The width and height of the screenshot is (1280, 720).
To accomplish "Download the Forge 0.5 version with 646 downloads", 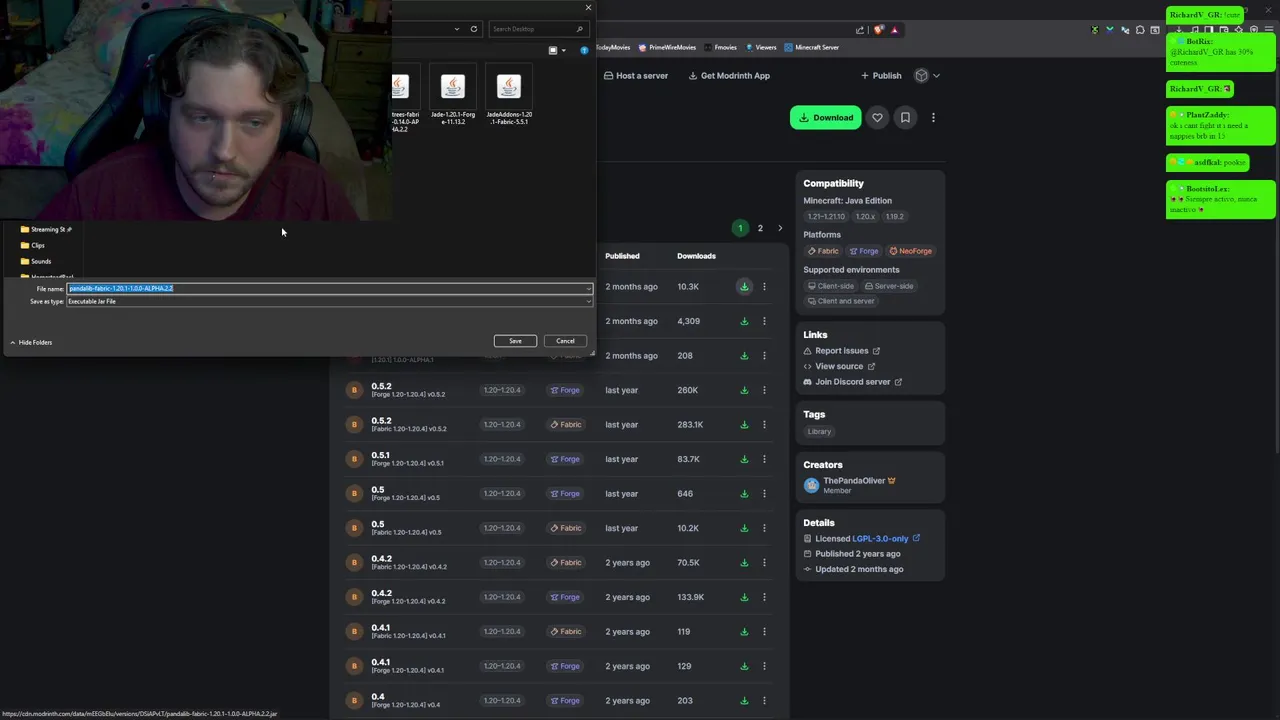I will [x=744, y=493].
